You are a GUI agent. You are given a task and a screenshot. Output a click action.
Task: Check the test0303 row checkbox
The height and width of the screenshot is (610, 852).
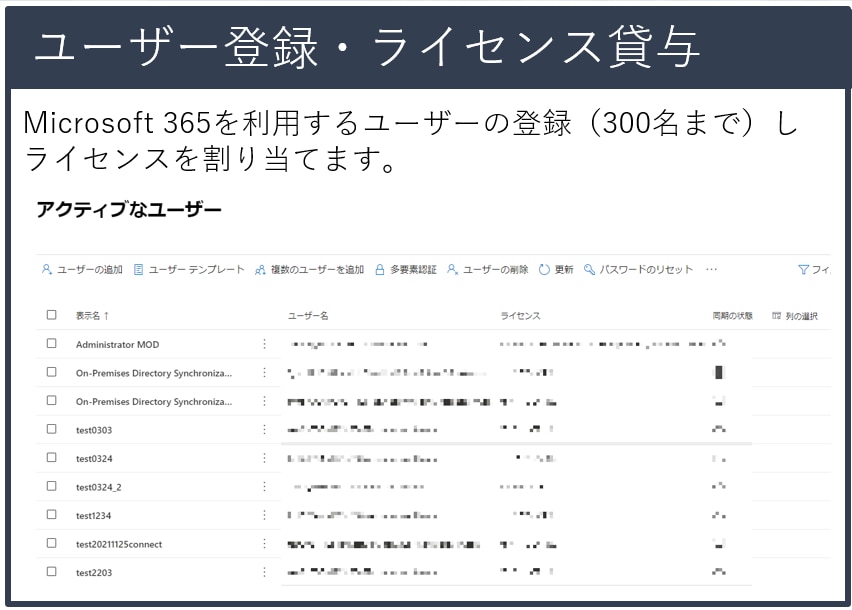52,429
